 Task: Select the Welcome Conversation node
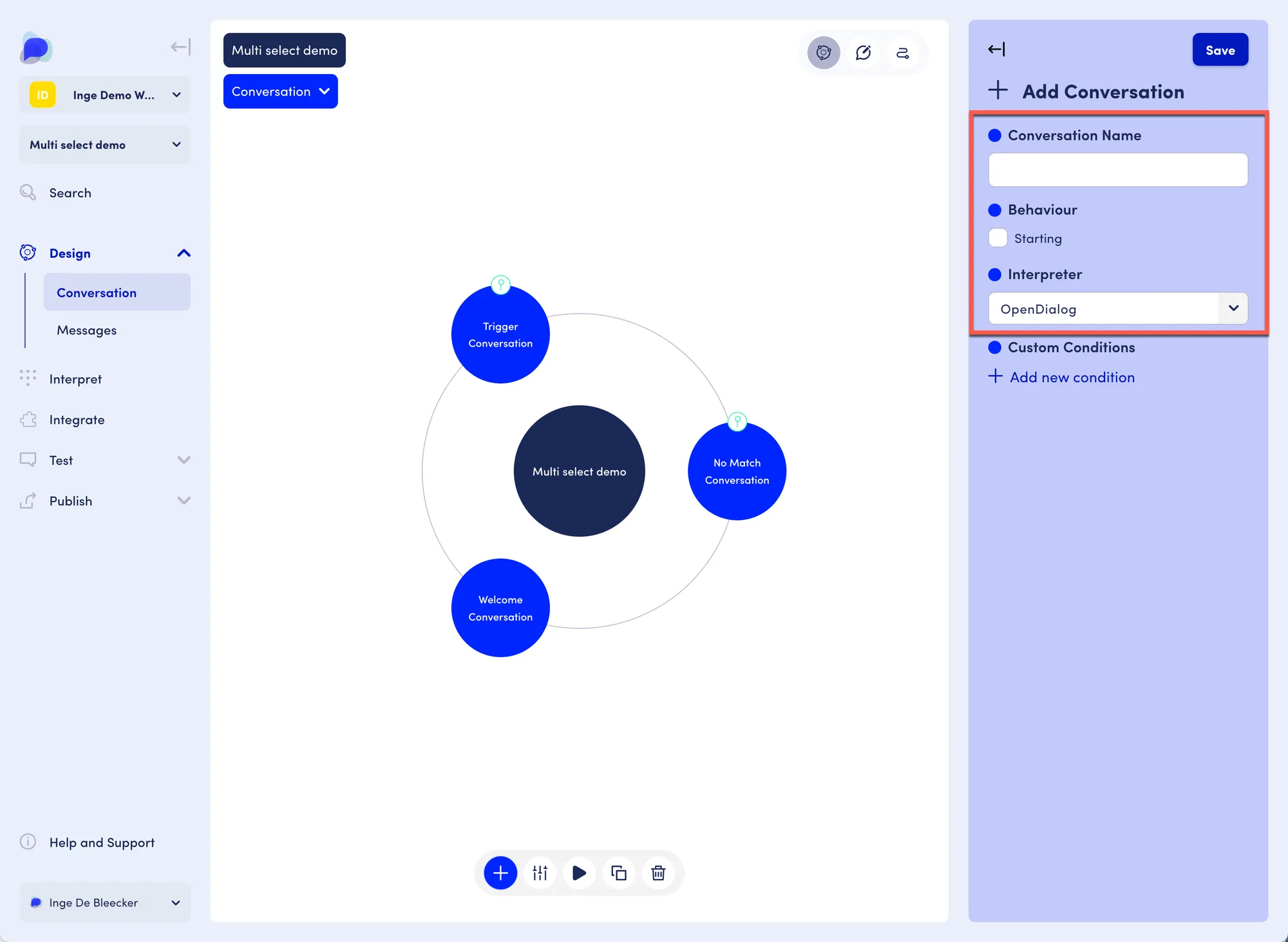coord(500,608)
